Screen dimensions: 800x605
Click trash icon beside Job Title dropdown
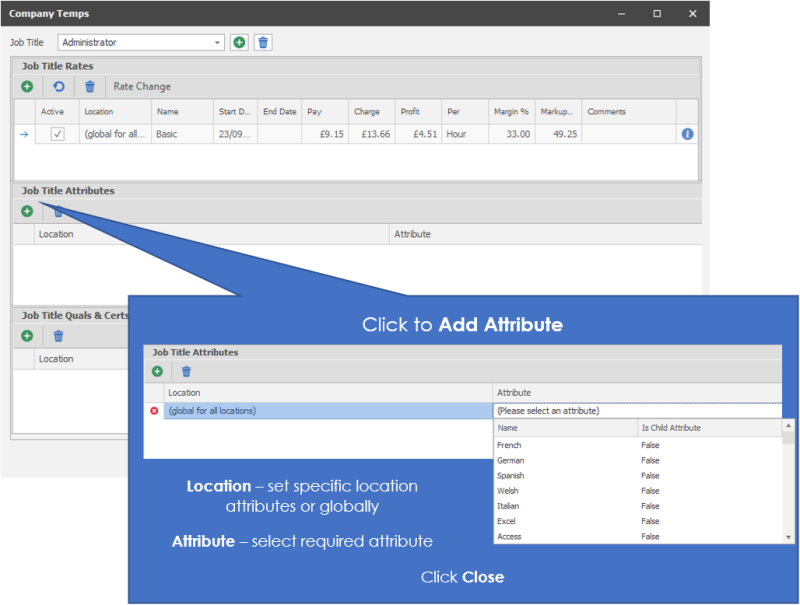point(262,42)
